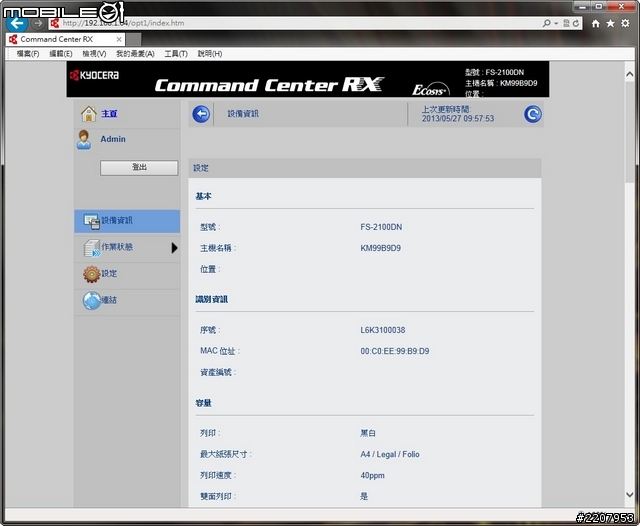Expand the 作業狀態 submenu arrow
The width and height of the screenshot is (640, 526).
coord(174,248)
